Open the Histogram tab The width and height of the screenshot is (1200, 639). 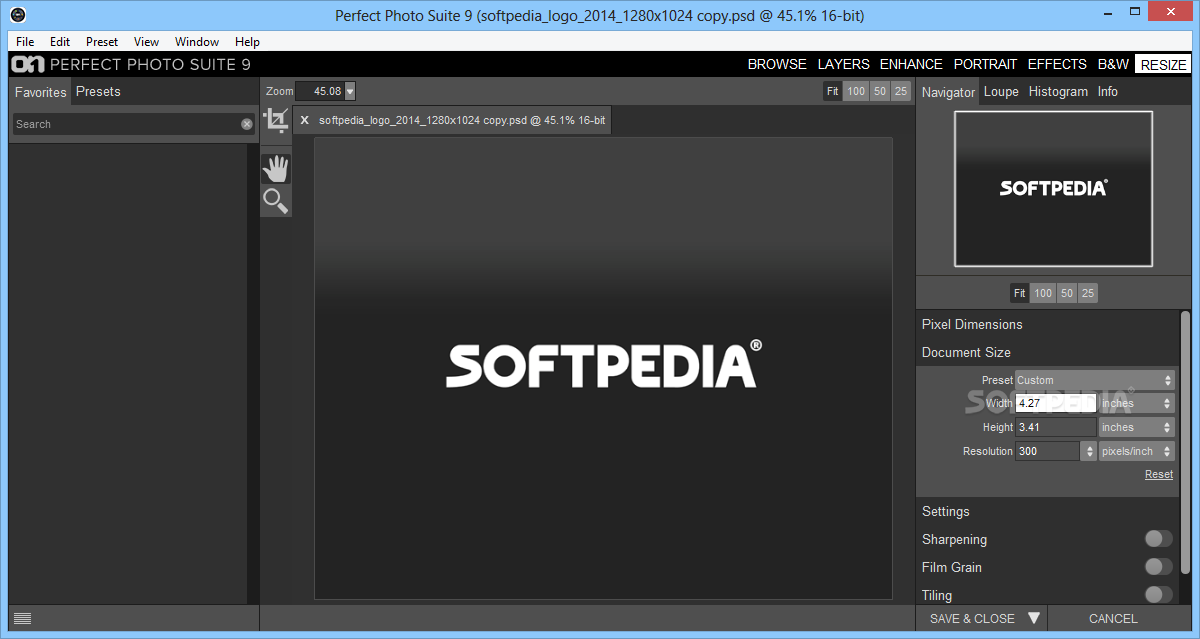click(1058, 91)
